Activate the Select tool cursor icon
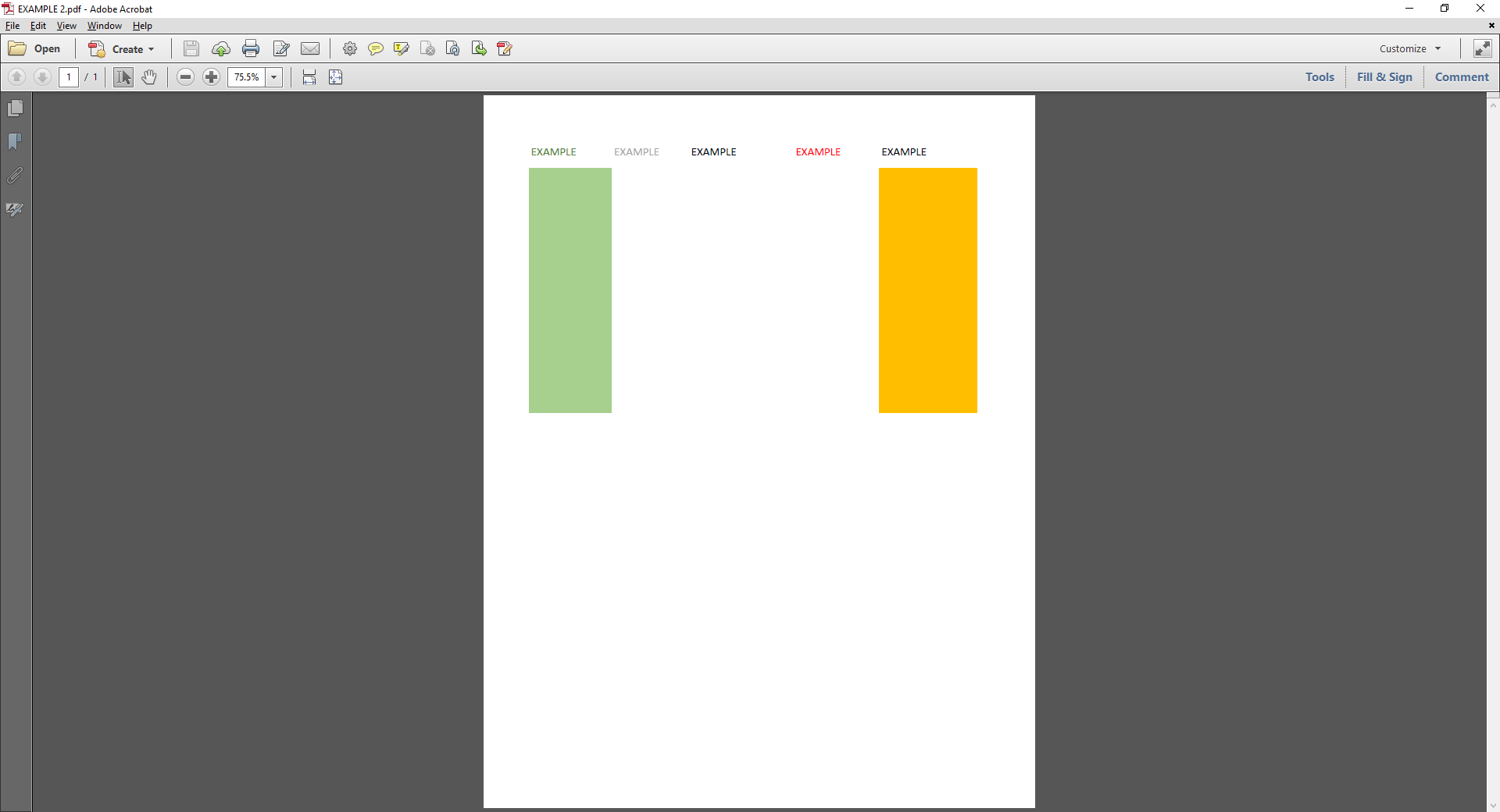This screenshot has height=812, width=1500. [x=123, y=77]
